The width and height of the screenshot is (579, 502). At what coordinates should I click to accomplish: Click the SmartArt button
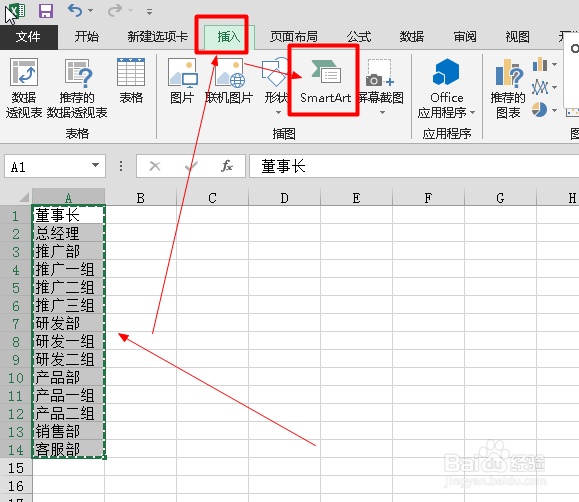[325, 82]
